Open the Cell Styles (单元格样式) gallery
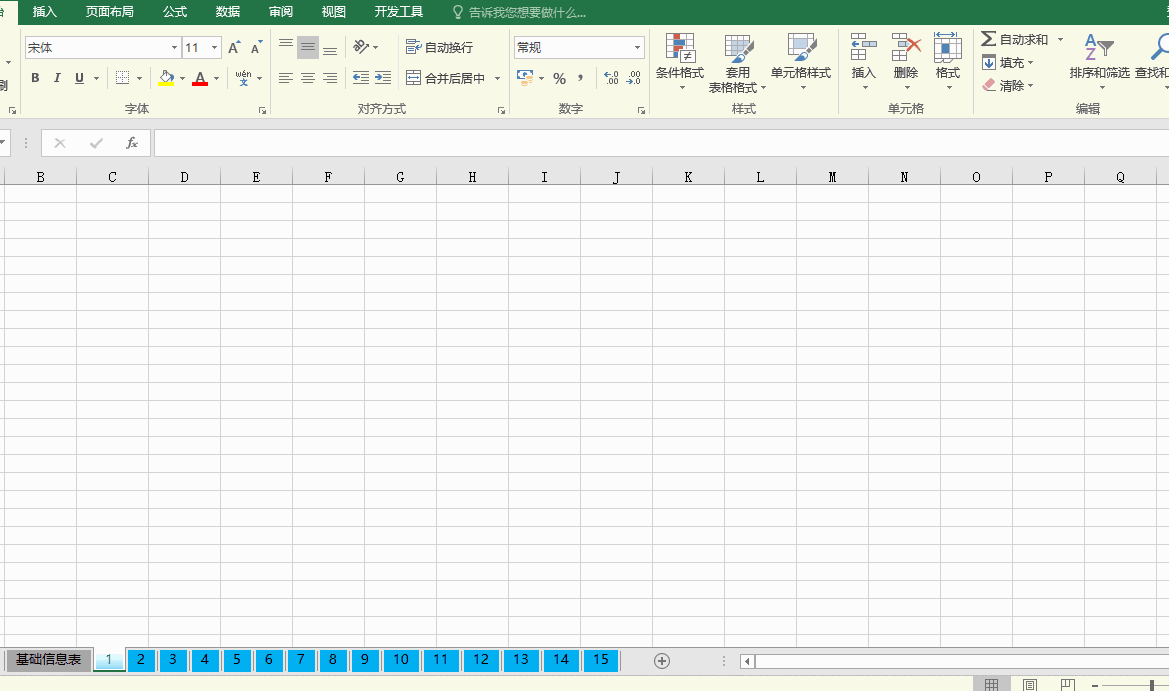 [x=801, y=48]
